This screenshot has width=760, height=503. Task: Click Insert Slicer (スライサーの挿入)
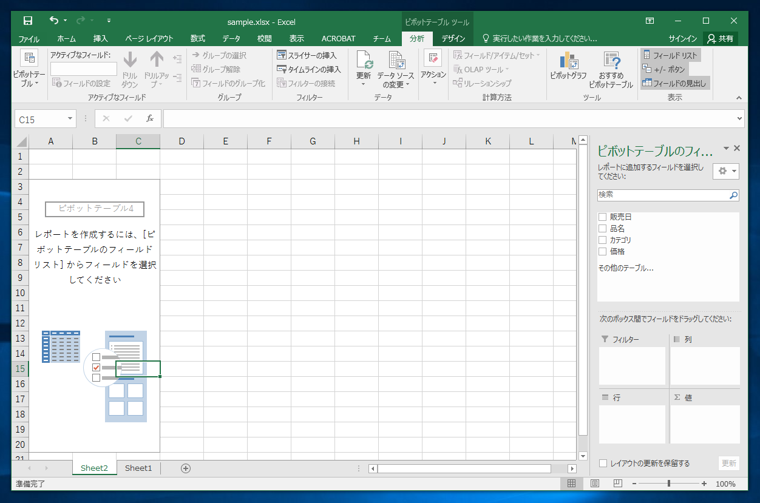tap(307, 55)
